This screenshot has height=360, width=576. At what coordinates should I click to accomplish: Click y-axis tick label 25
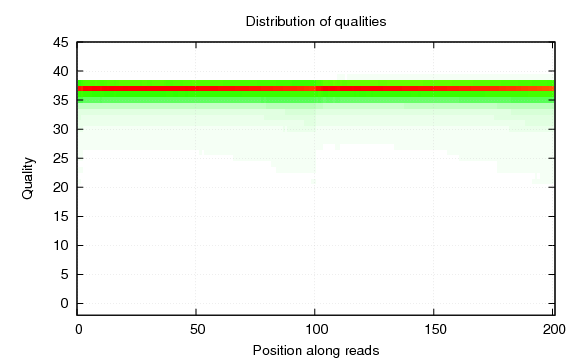61,158
